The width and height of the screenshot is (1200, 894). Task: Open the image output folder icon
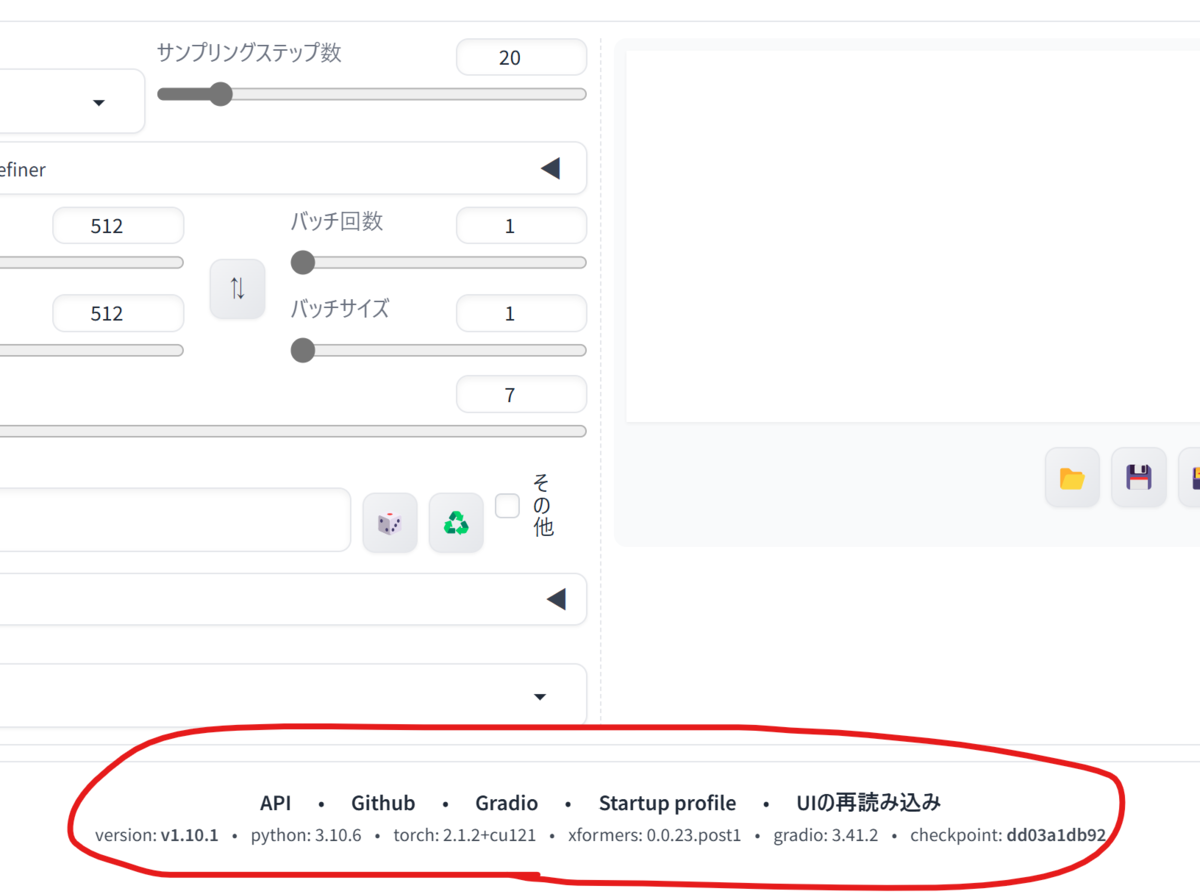(x=1071, y=477)
